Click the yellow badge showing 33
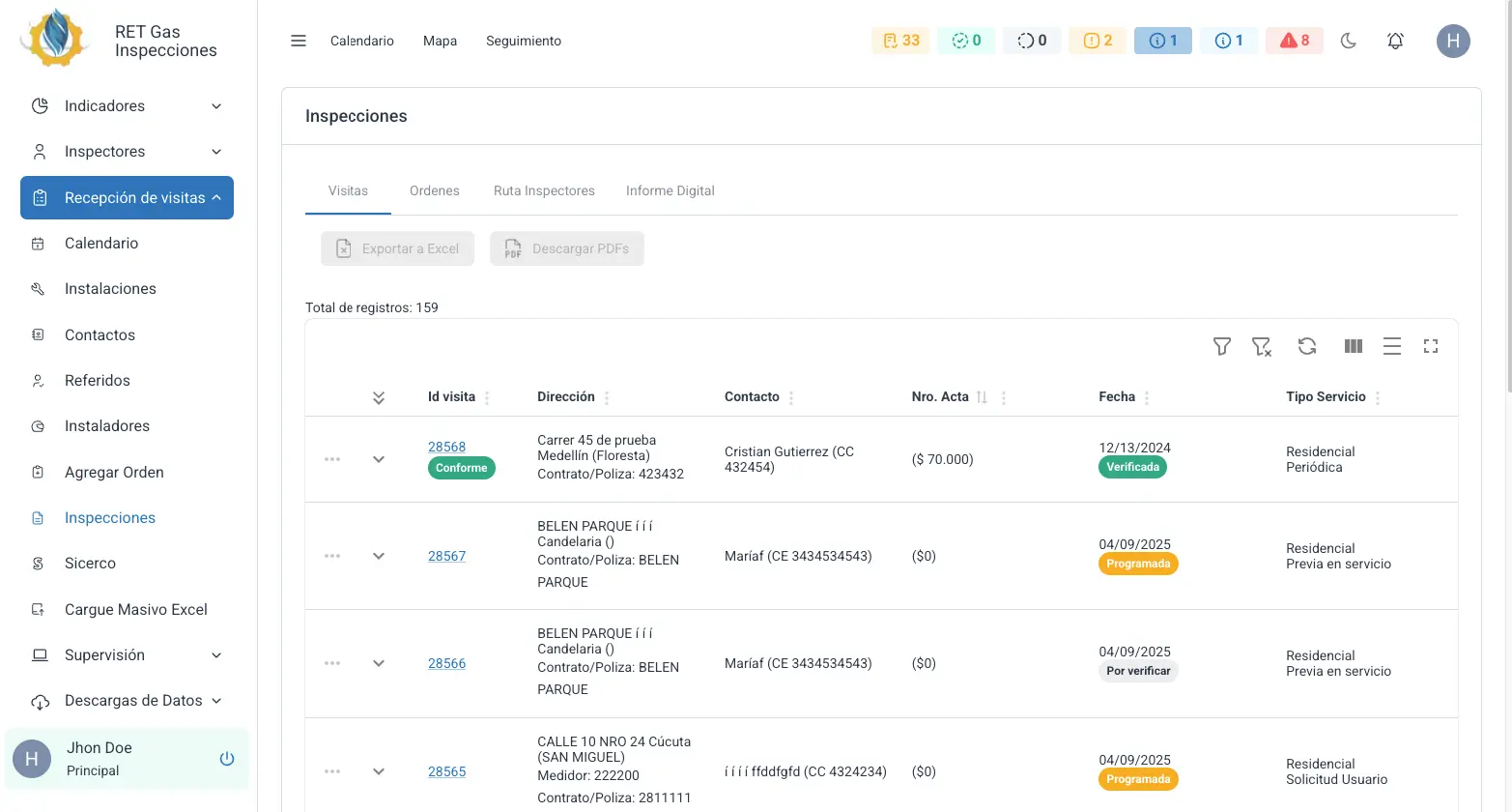 [900, 41]
